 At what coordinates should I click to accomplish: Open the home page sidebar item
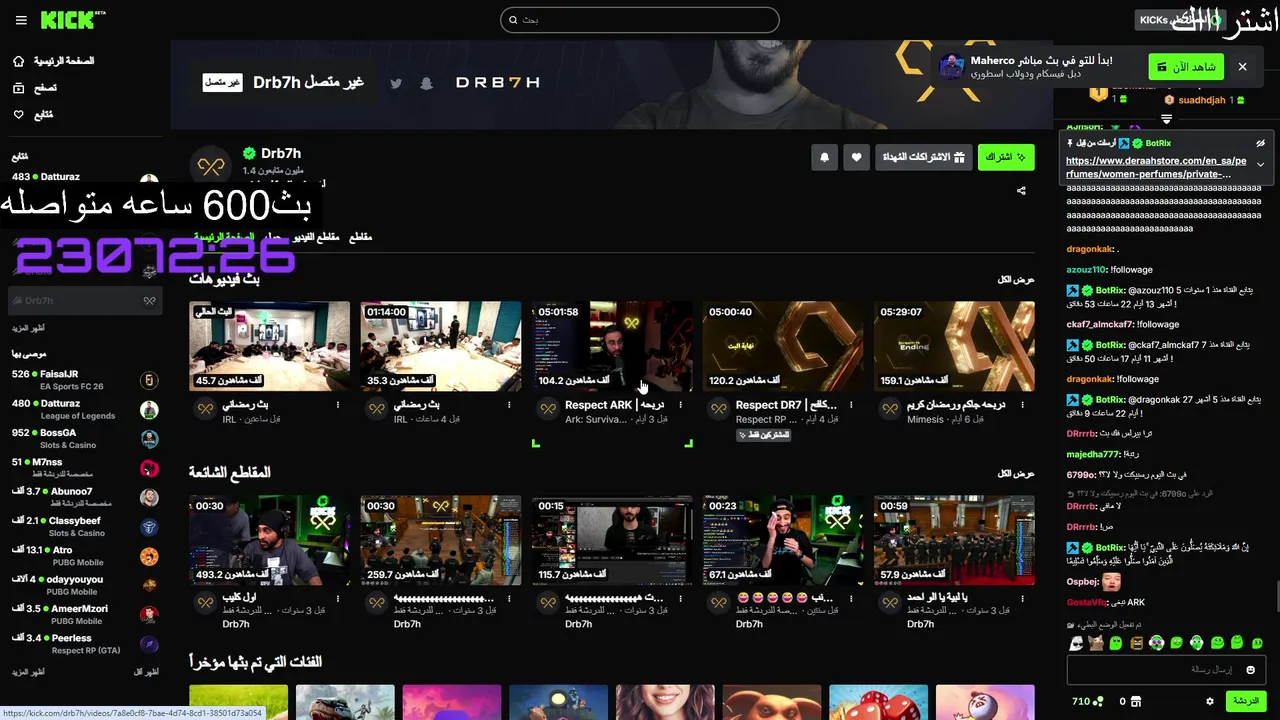coord(54,61)
